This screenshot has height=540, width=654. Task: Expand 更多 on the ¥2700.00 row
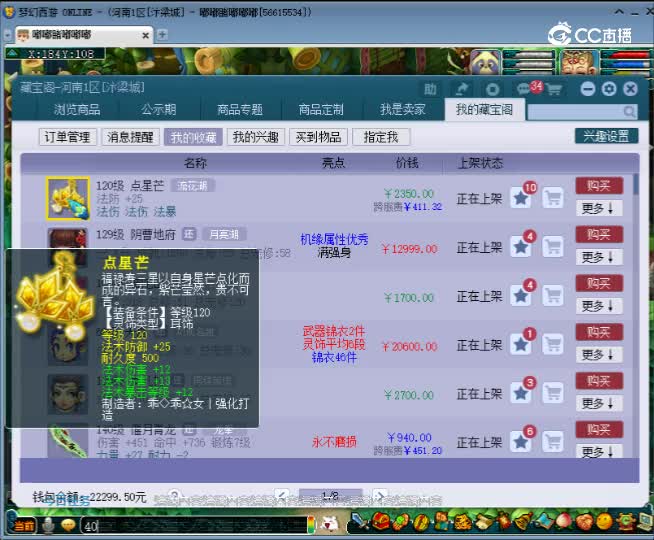(599, 403)
